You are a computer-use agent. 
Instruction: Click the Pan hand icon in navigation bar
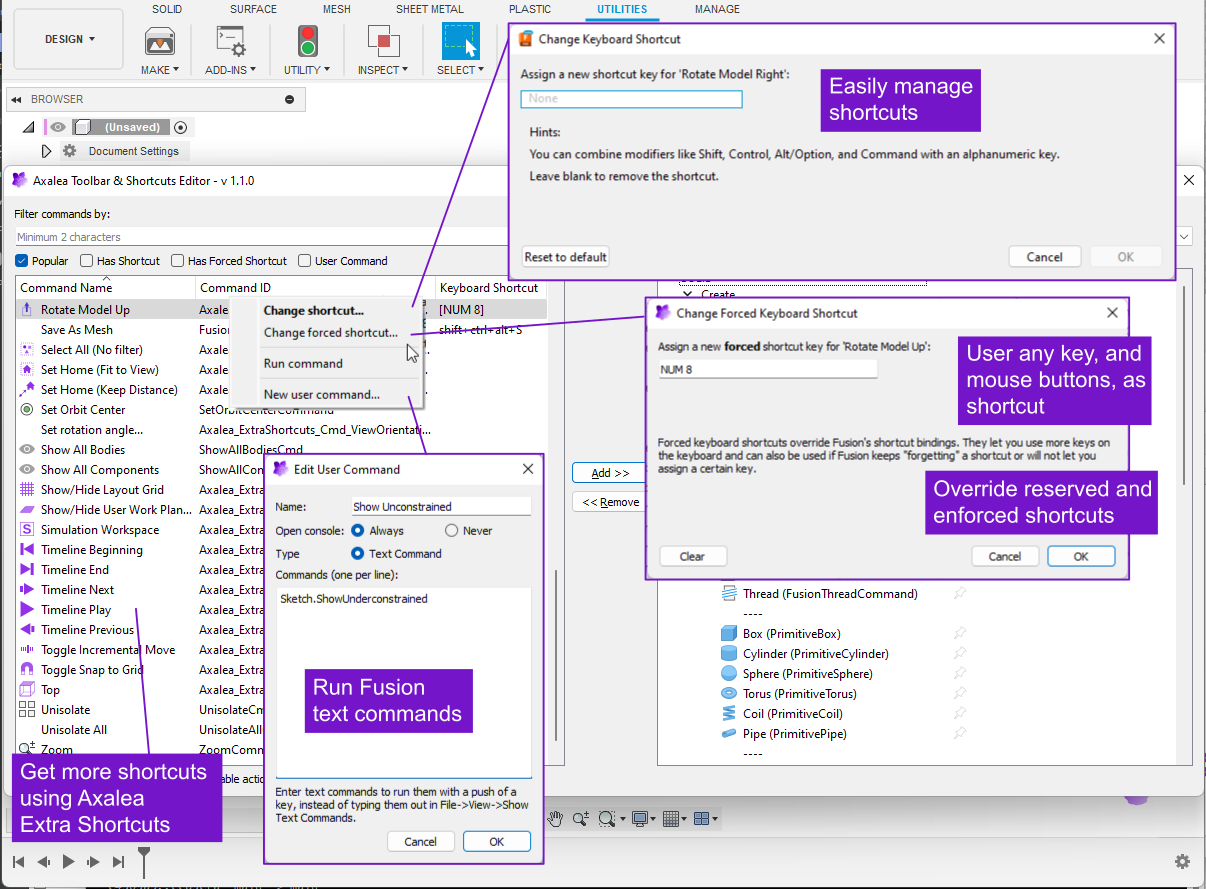[555, 819]
